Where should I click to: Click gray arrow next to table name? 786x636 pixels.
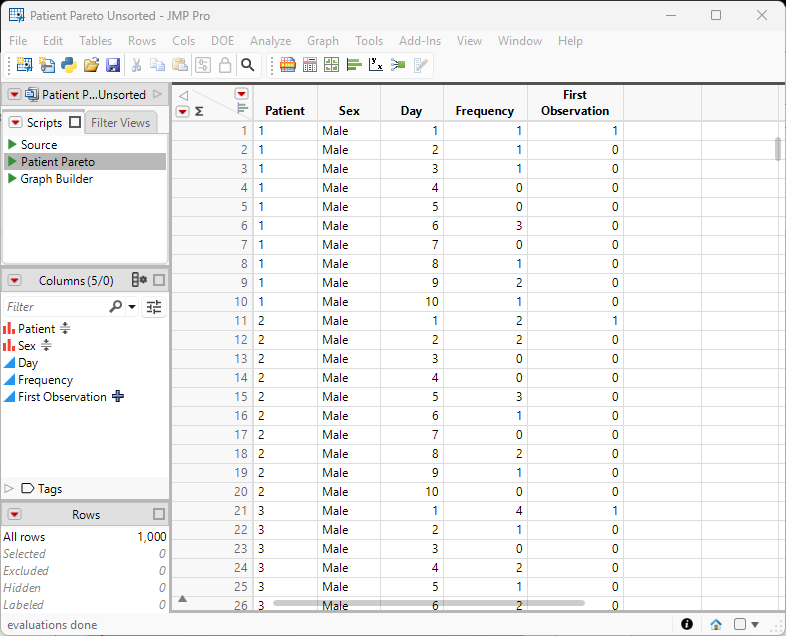coord(157,94)
